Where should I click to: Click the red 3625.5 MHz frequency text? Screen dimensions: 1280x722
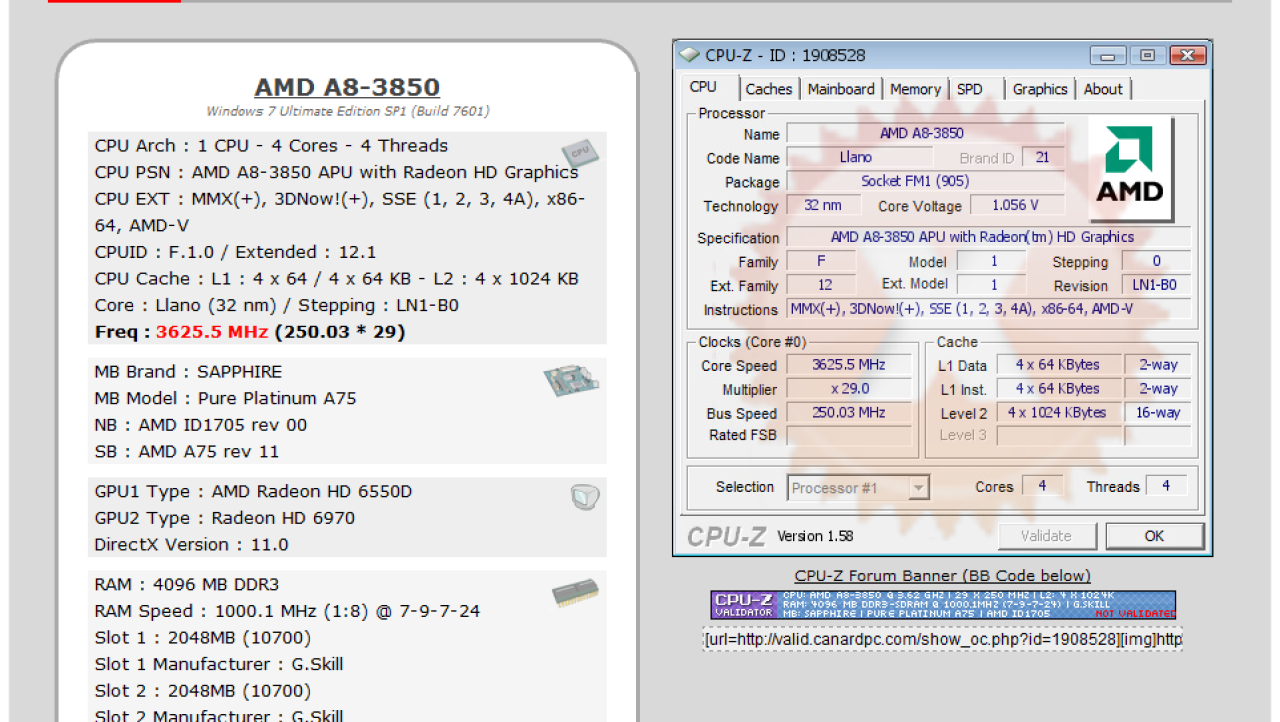click(x=213, y=332)
